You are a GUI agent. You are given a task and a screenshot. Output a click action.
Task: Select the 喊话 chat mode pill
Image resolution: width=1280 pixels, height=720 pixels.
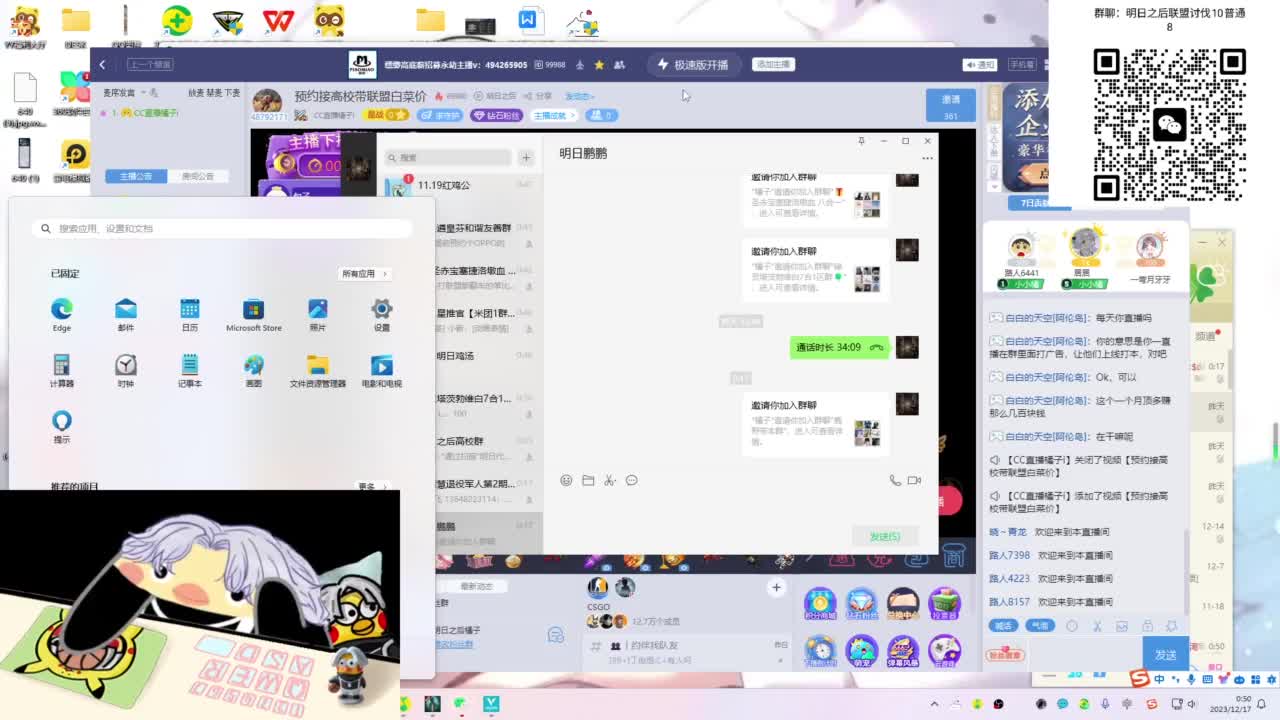(x=1003, y=626)
